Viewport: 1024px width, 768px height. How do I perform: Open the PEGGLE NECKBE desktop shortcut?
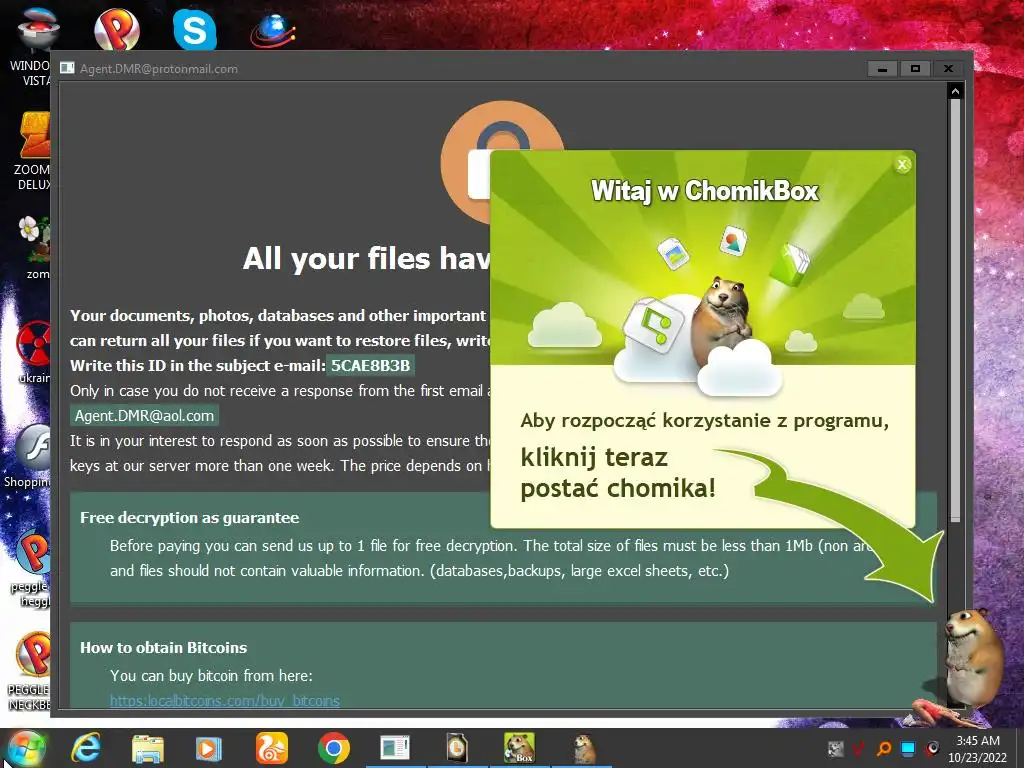pos(29,670)
